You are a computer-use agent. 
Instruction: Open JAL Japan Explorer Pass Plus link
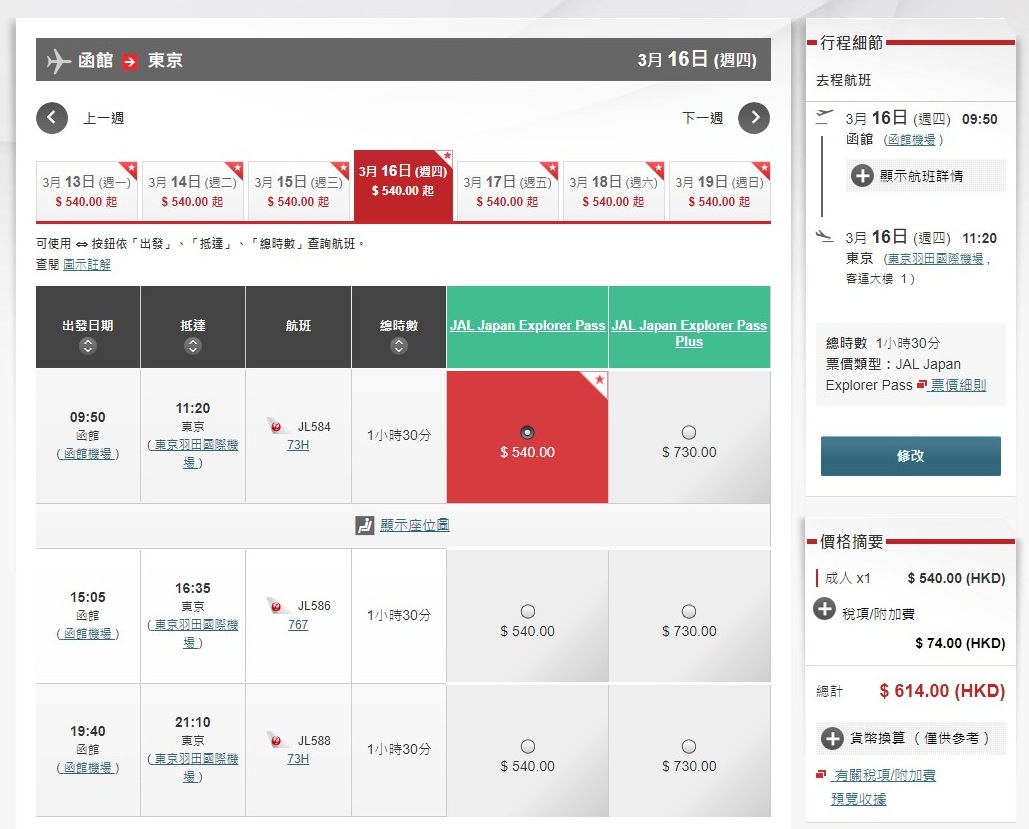click(x=689, y=333)
